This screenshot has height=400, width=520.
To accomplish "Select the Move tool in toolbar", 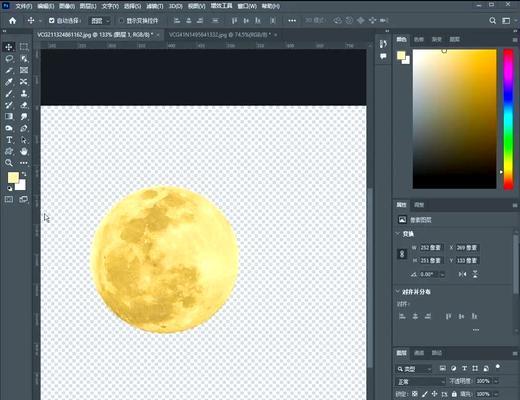I will (x=9, y=47).
